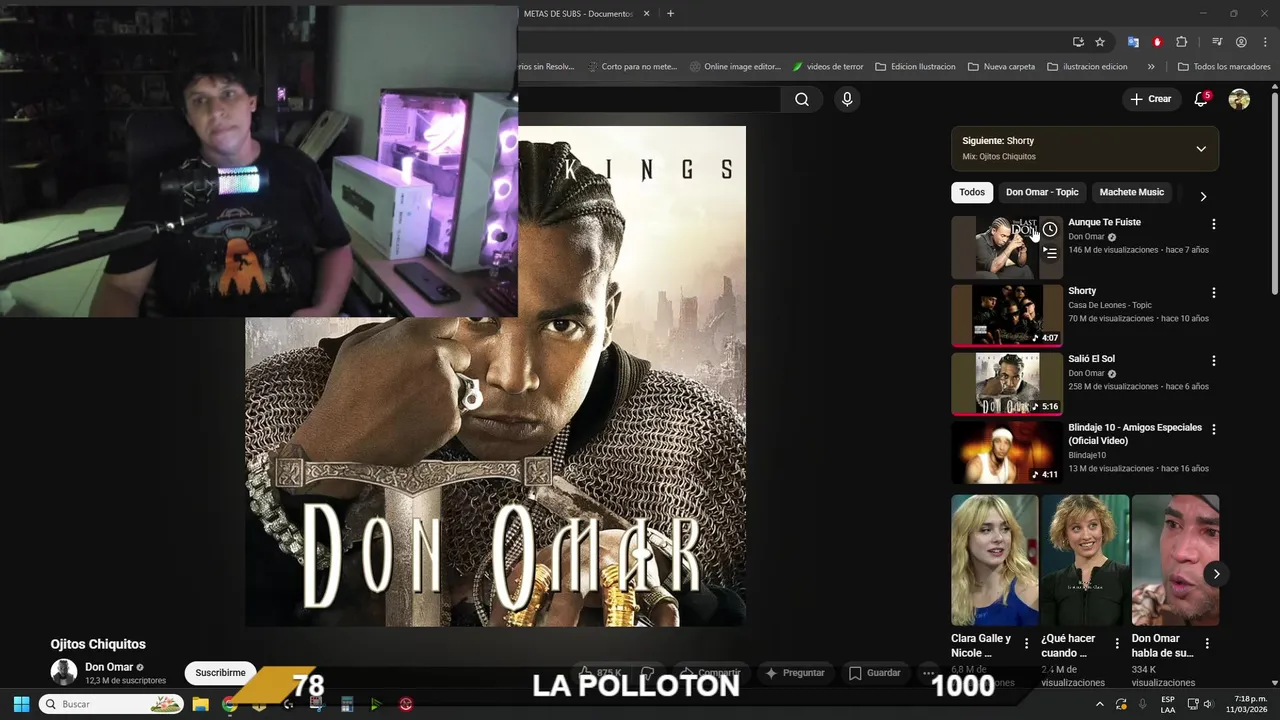
Task: Click the taskbar Buscar search box
Action: (x=112, y=704)
